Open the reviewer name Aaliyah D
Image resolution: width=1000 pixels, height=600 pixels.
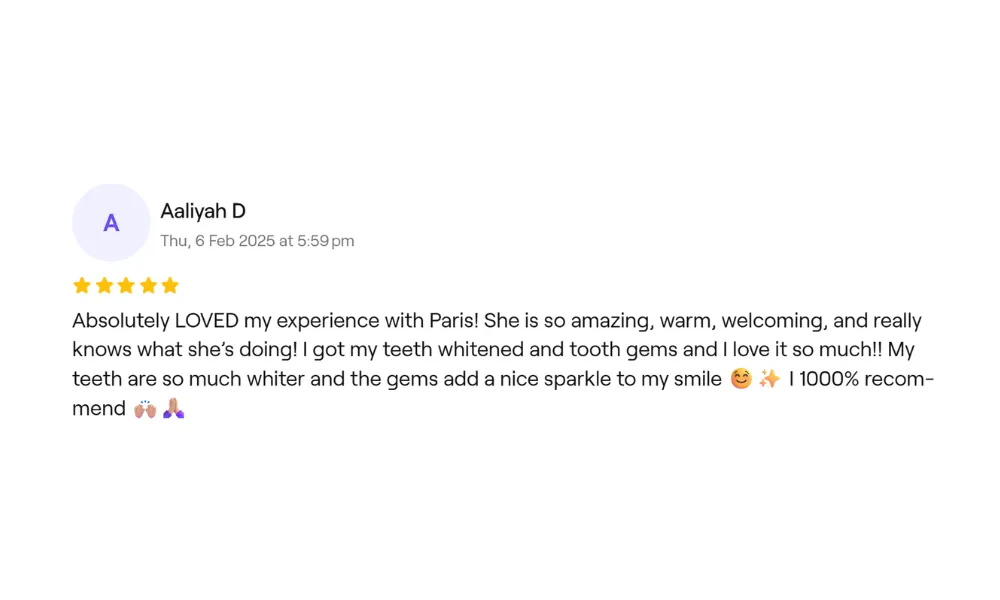click(x=203, y=210)
